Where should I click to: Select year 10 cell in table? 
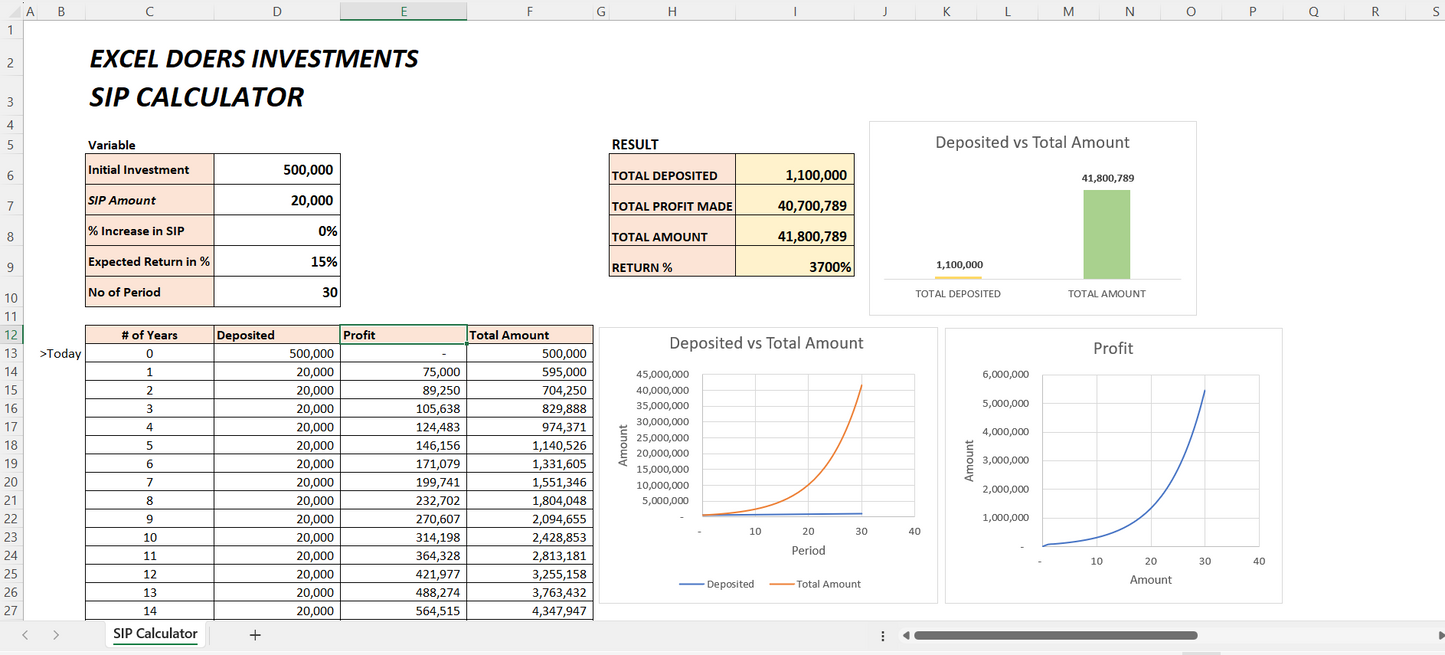click(150, 537)
